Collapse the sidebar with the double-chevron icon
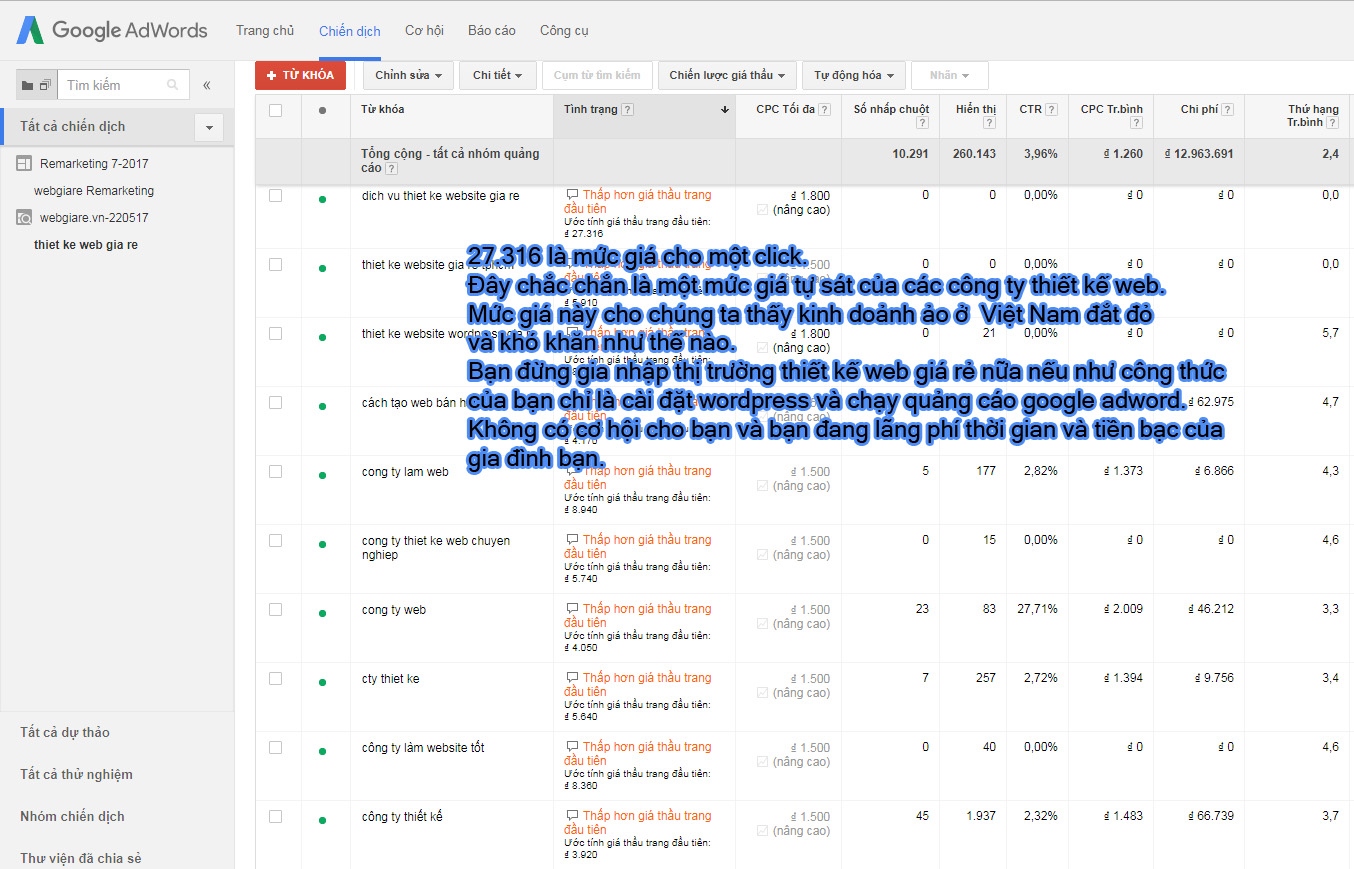This screenshot has height=869, width=1354. 207,86
